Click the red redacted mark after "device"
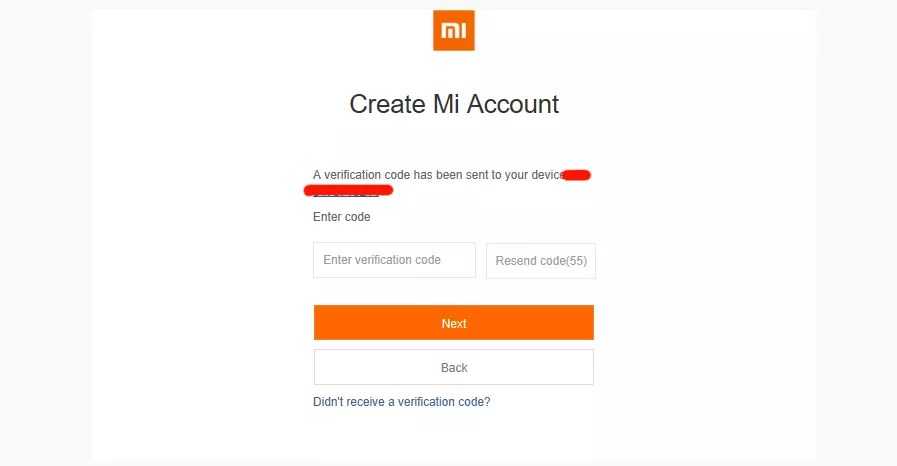 (576, 175)
